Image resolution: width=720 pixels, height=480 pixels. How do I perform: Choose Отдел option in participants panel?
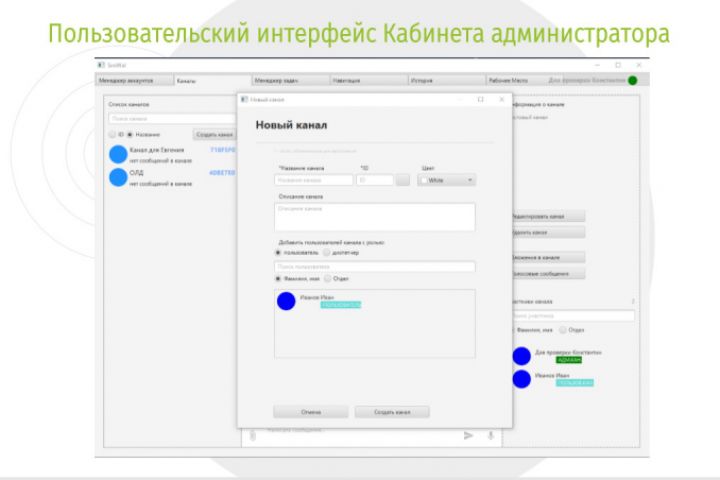click(x=562, y=330)
